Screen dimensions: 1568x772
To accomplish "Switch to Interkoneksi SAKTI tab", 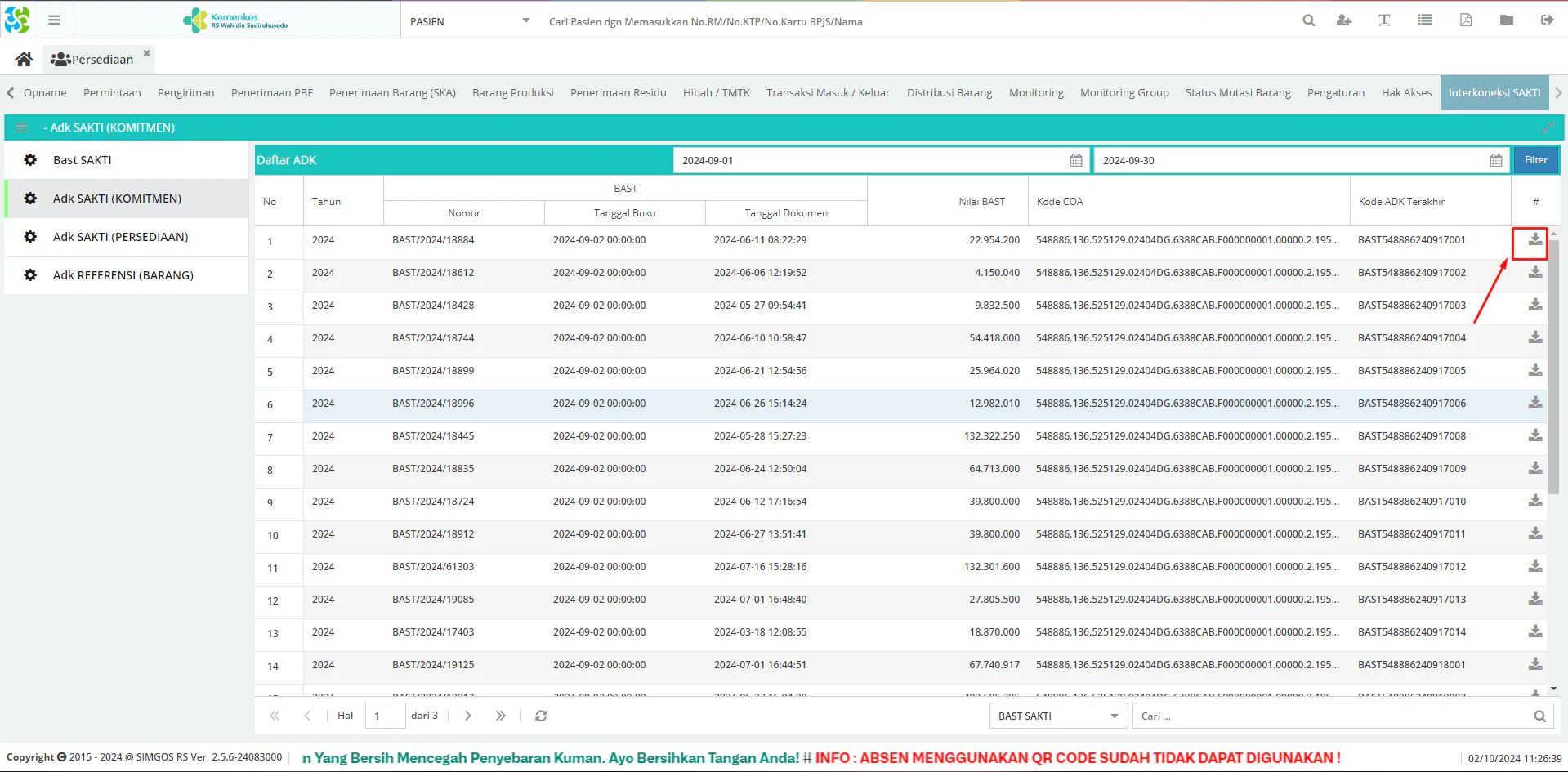I will [x=1494, y=93].
